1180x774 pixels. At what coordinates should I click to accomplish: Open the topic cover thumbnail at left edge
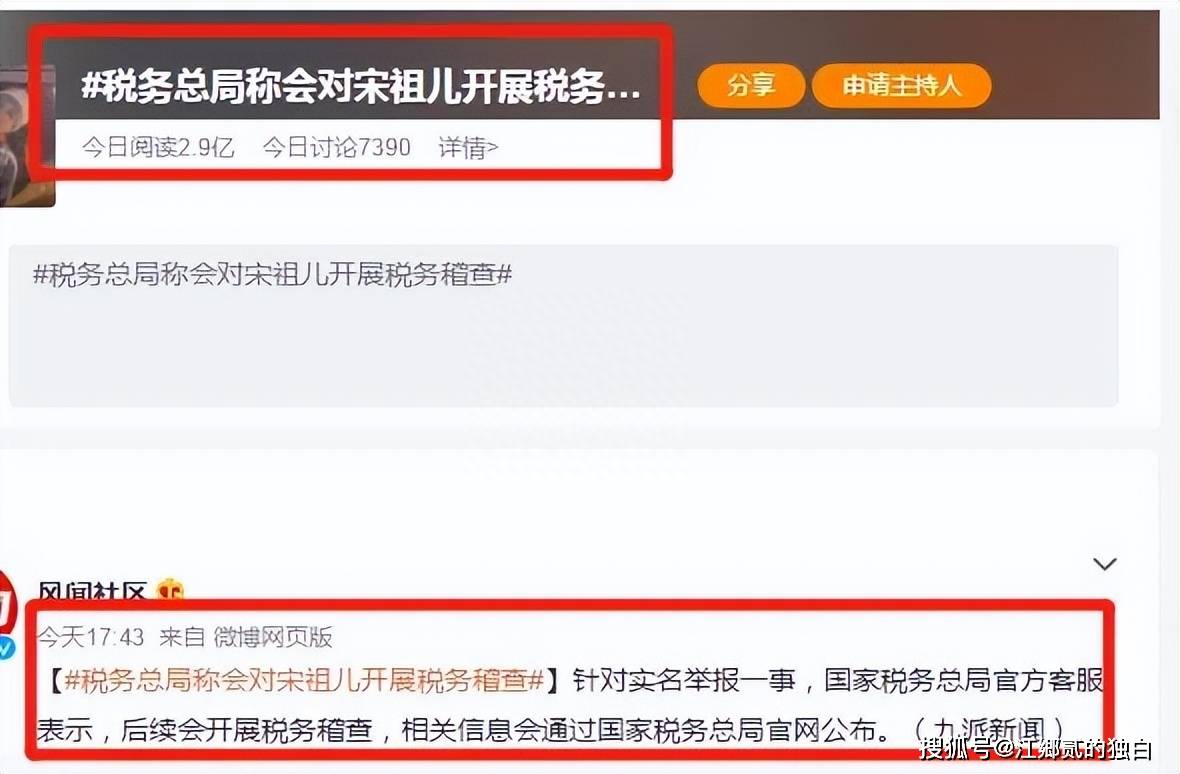tap(27, 135)
